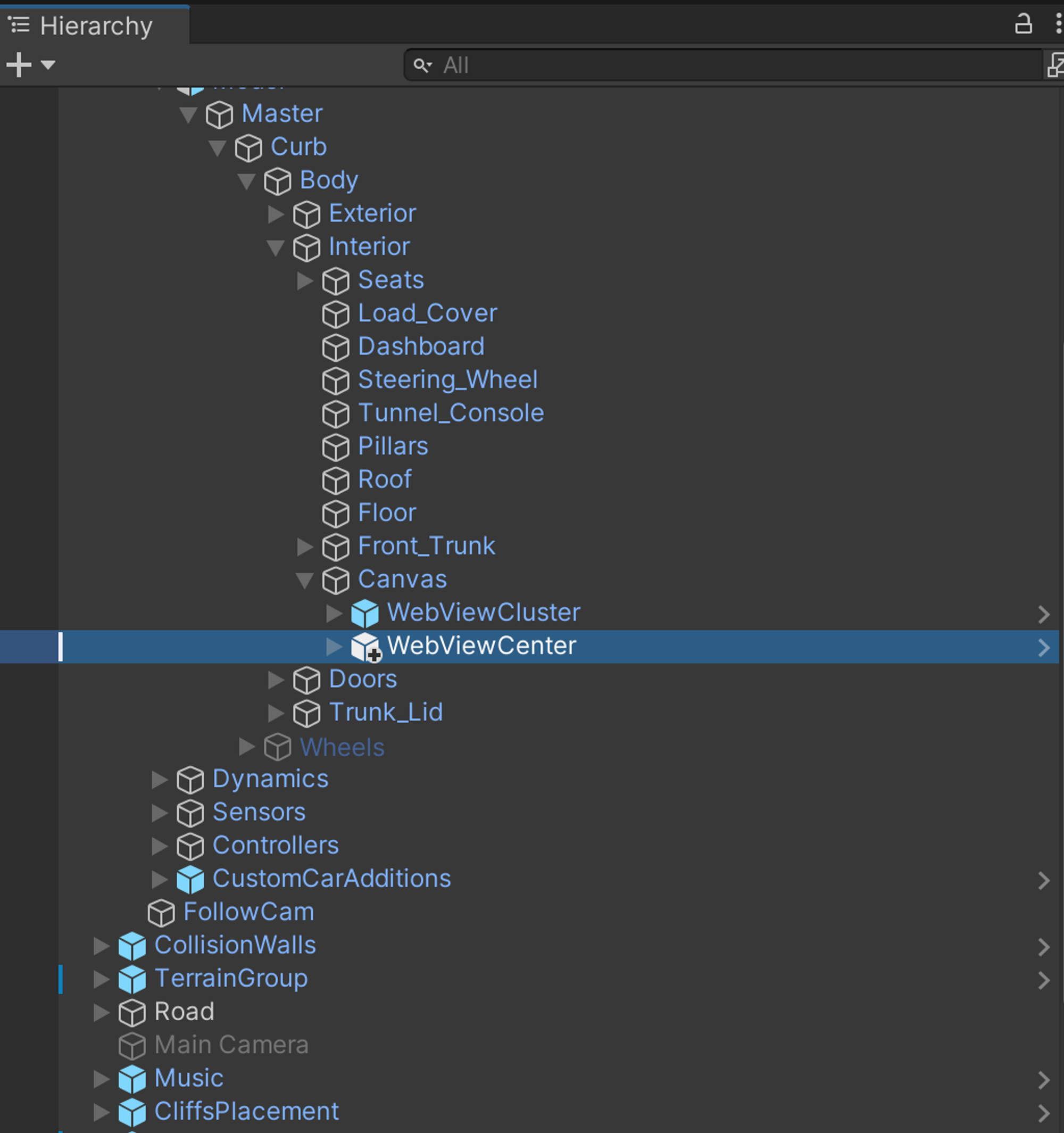Click the search magnifier filter icon
The width and height of the screenshot is (1064, 1133).
point(422,65)
